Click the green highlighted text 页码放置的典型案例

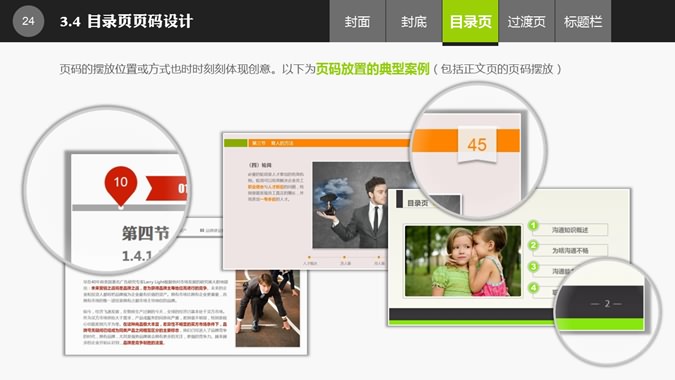[373, 69]
